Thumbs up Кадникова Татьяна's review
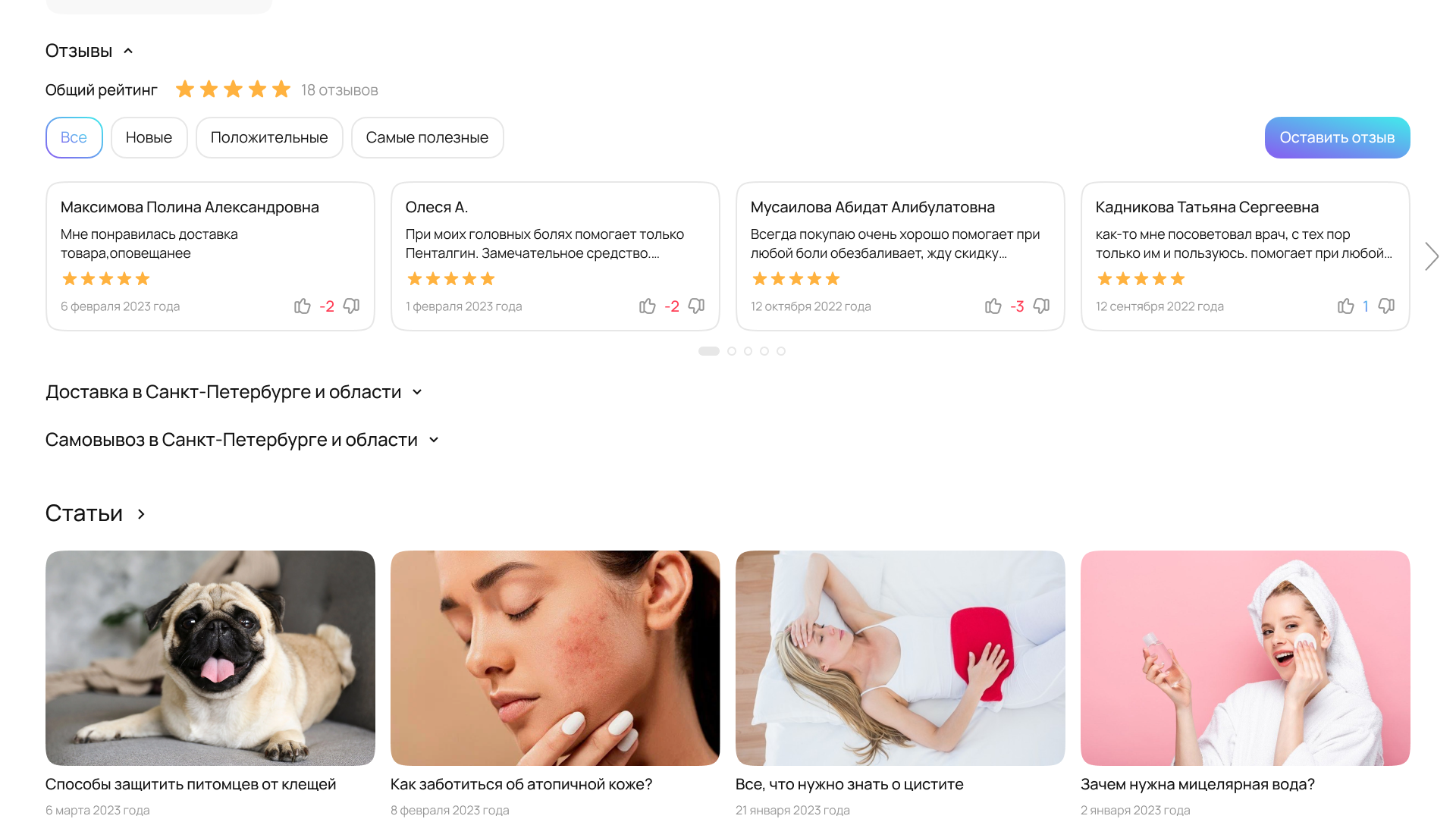 coord(1346,306)
